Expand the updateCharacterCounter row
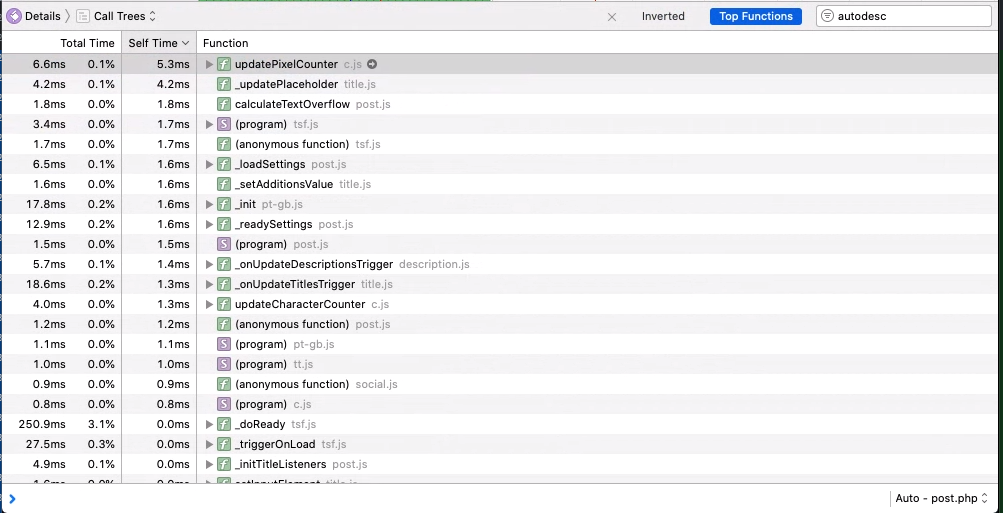 pos(209,304)
